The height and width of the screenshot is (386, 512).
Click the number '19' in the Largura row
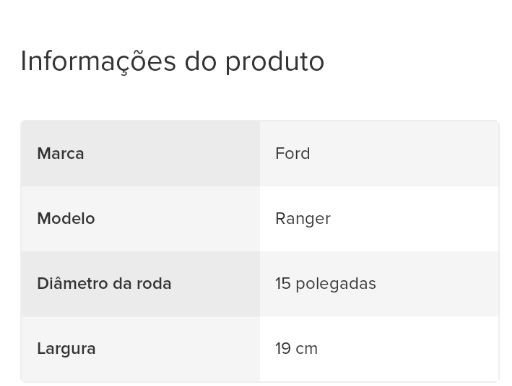tap(283, 349)
